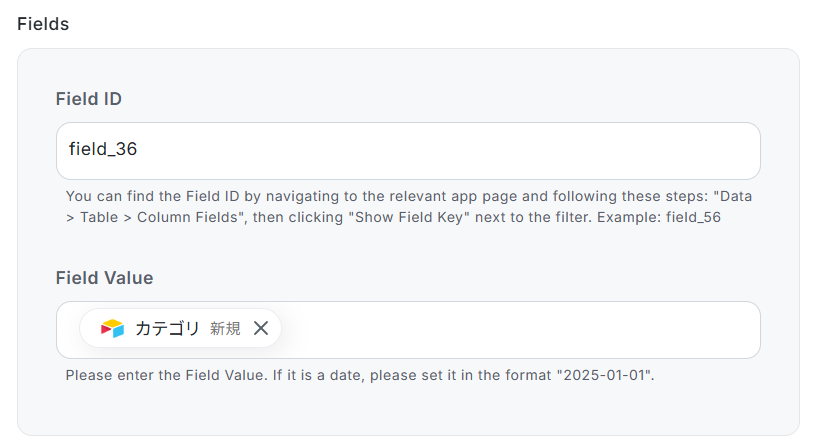819x446 pixels.
Task: Click the "Field ID" label
Action: (89, 99)
